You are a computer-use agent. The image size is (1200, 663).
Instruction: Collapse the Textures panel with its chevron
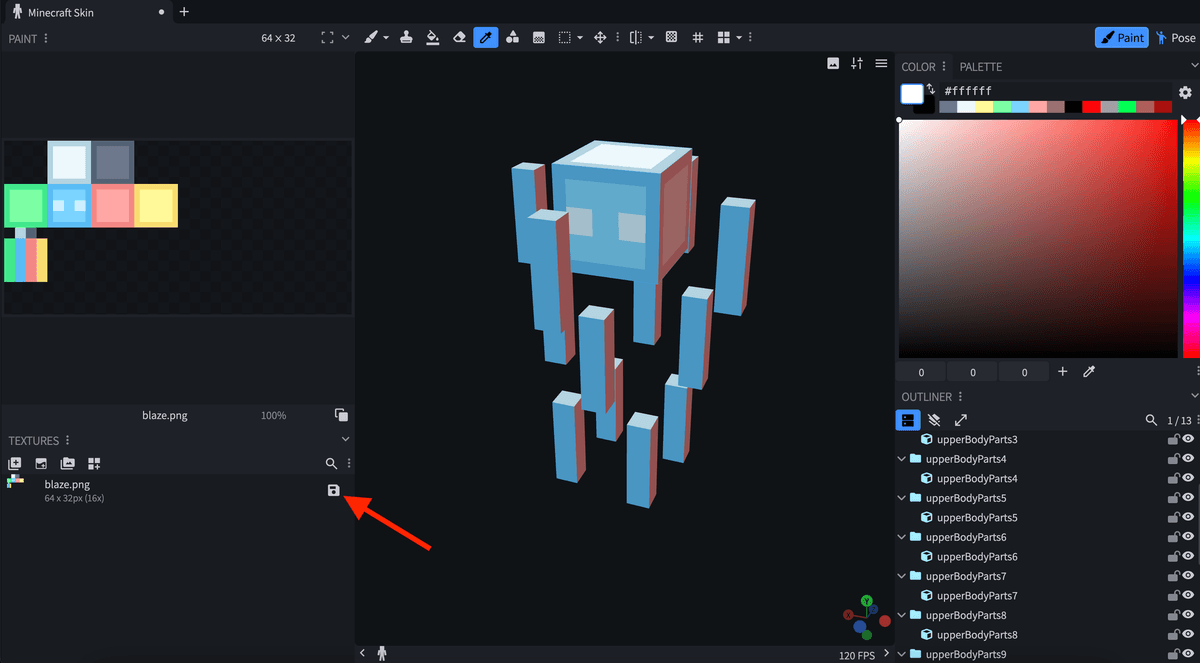pyautogui.click(x=345, y=438)
